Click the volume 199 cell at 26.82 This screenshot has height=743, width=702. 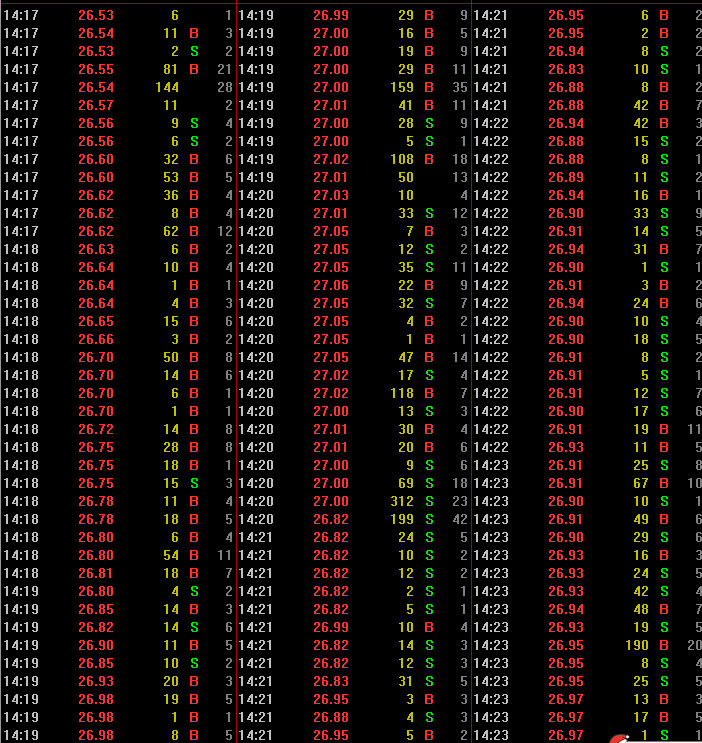click(402, 519)
